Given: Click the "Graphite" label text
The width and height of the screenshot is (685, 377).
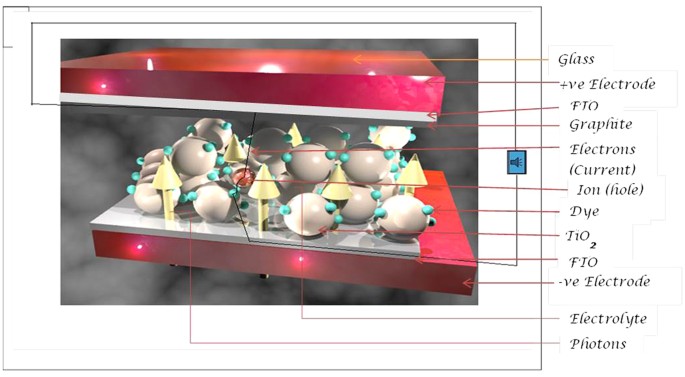Looking at the screenshot, I should coord(601,125).
